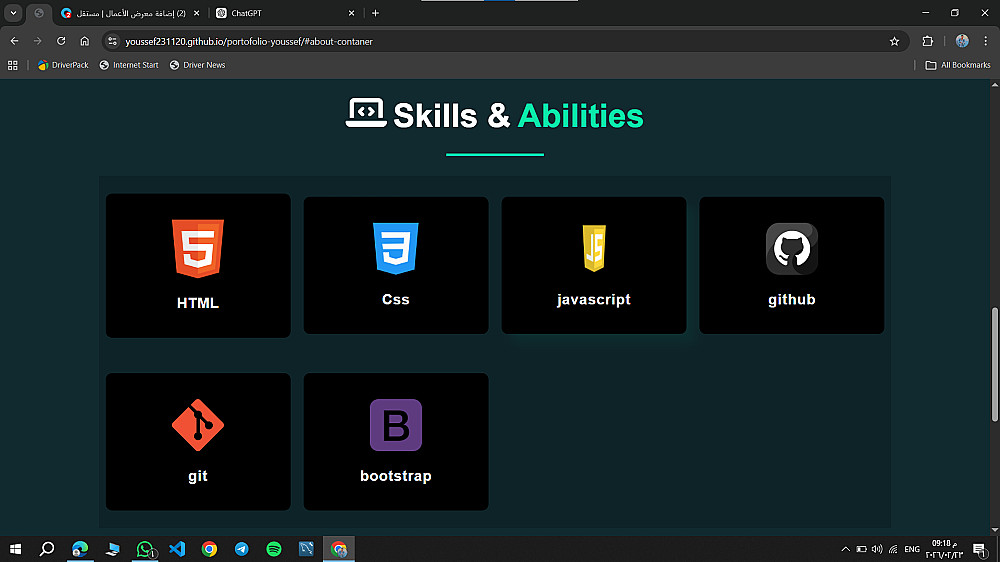The height and width of the screenshot is (562, 1000).
Task: Open the taskbar clock and date
Action: (945, 549)
